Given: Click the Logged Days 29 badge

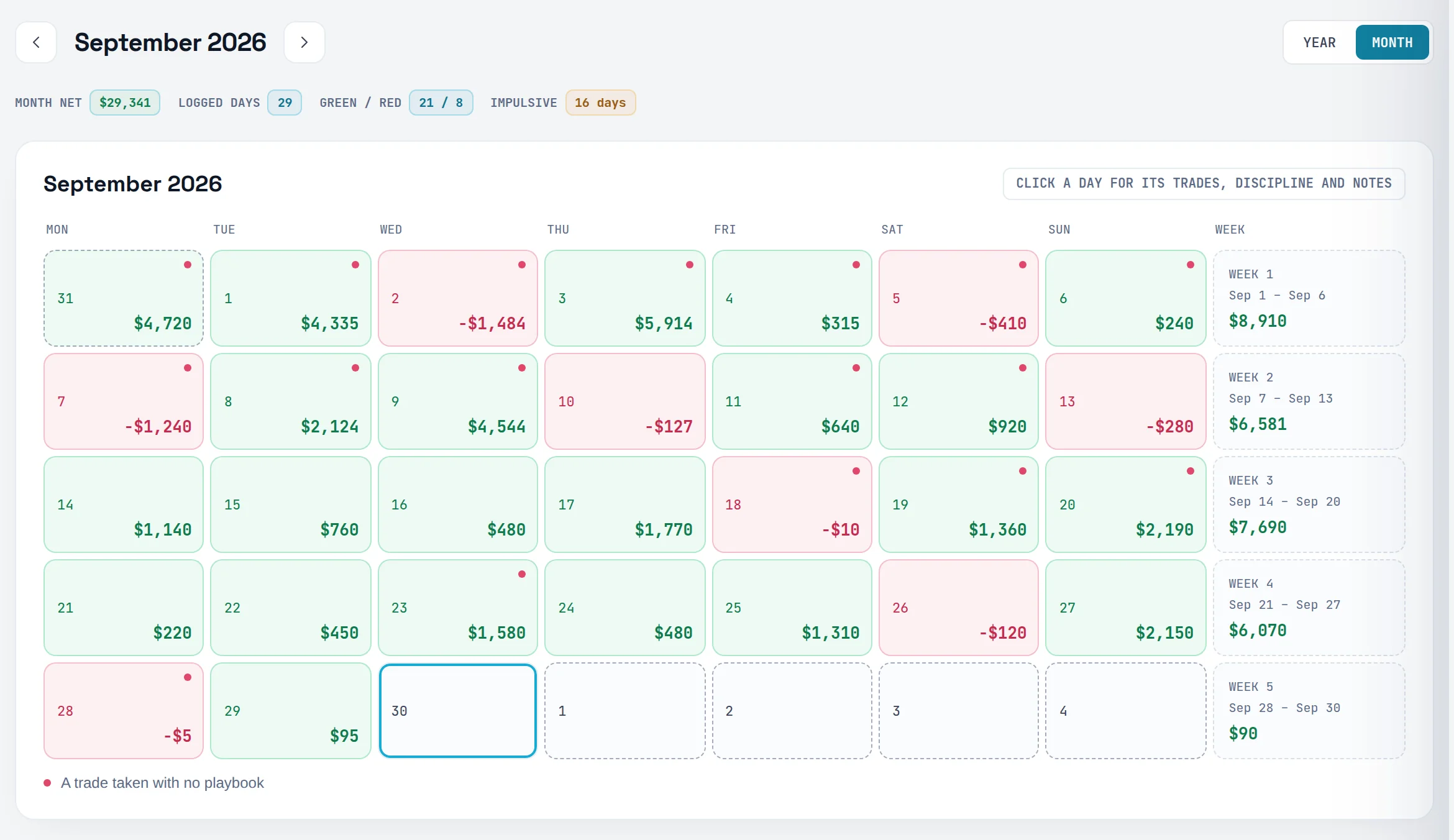Looking at the screenshot, I should pyautogui.click(x=285, y=103).
